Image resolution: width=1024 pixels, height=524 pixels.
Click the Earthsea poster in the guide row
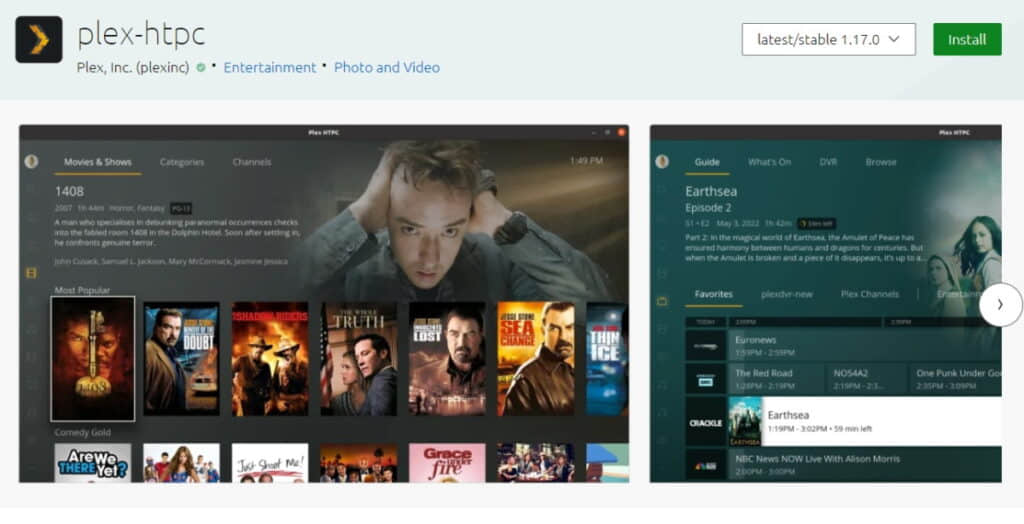[x=745, y=422]
